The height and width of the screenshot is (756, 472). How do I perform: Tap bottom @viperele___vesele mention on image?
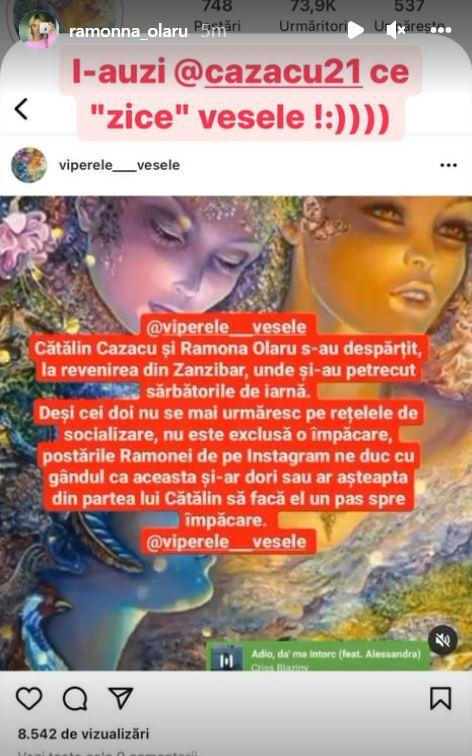click(x=227, y=541)
